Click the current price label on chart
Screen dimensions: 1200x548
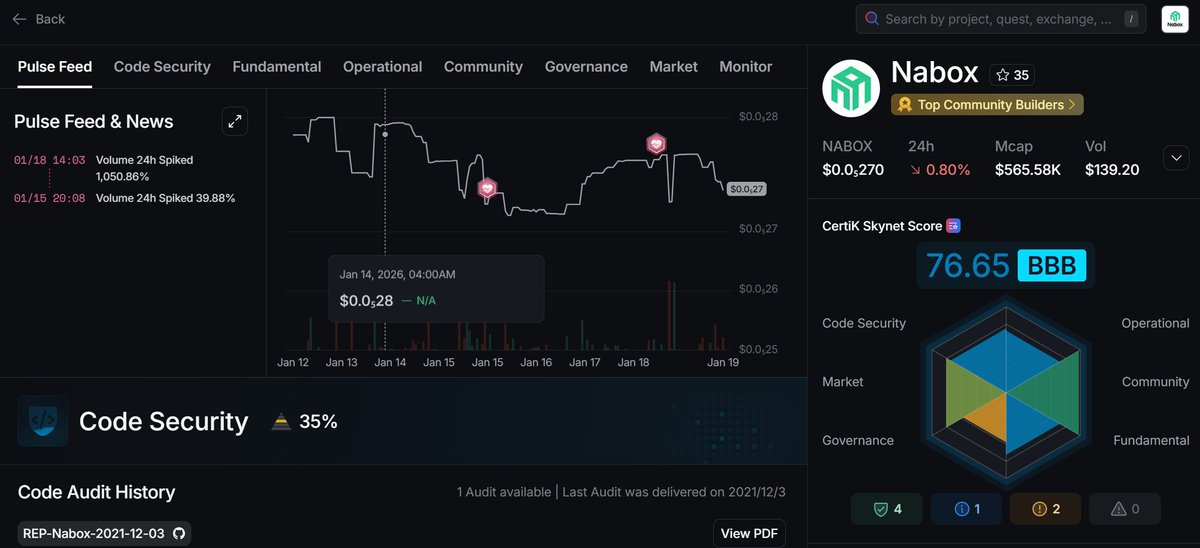click(x=746, y=189)
